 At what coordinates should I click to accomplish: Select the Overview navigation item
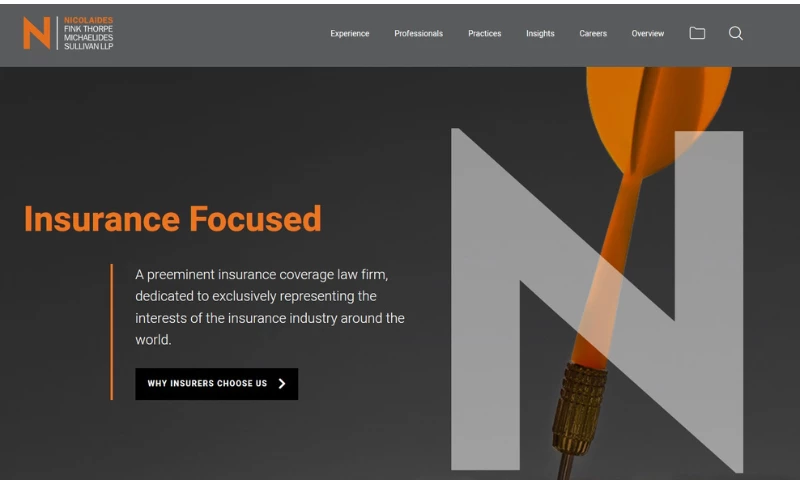[x=647, y=34]
